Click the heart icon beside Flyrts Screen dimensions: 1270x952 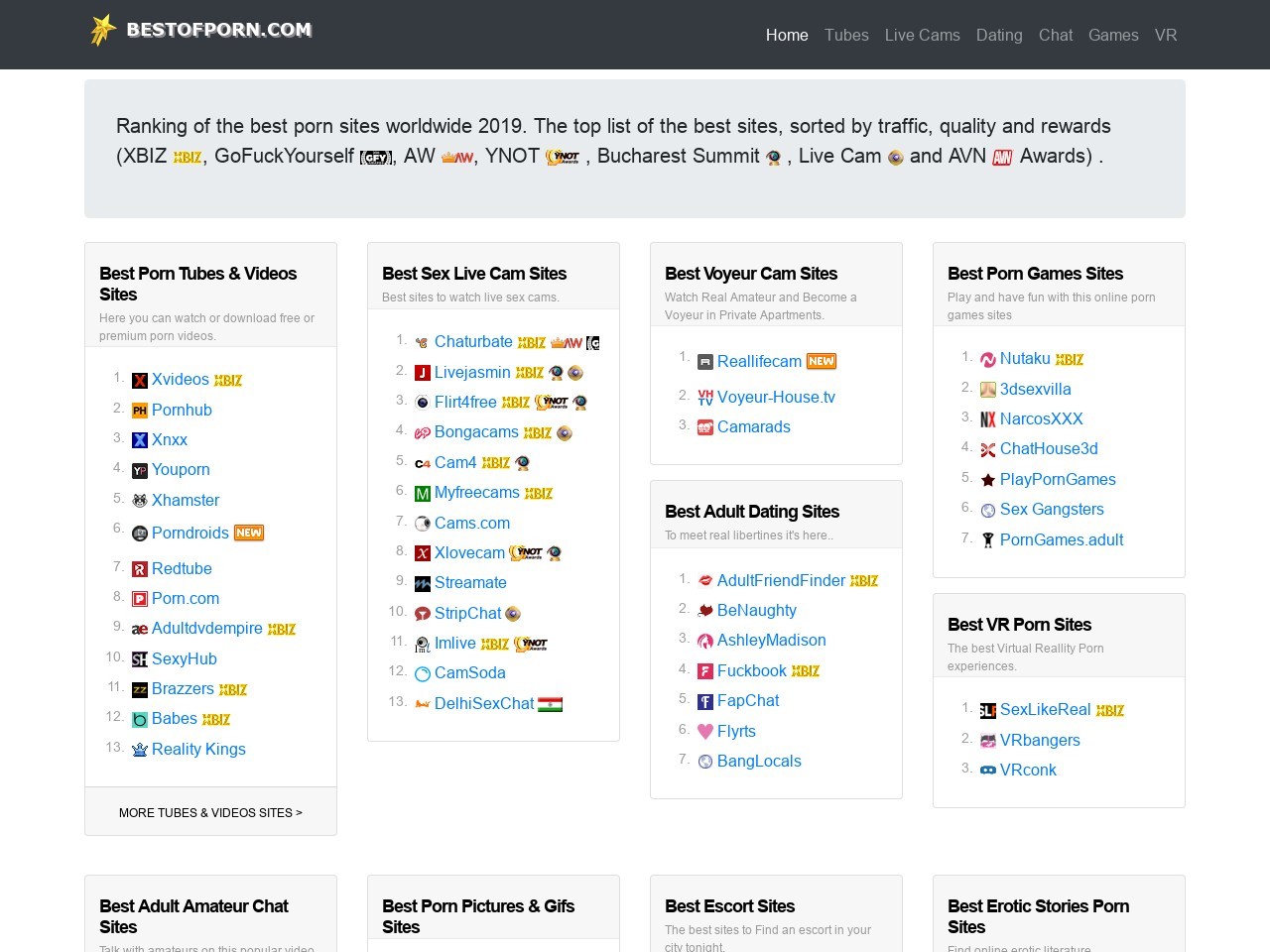(x=705, y=732)
